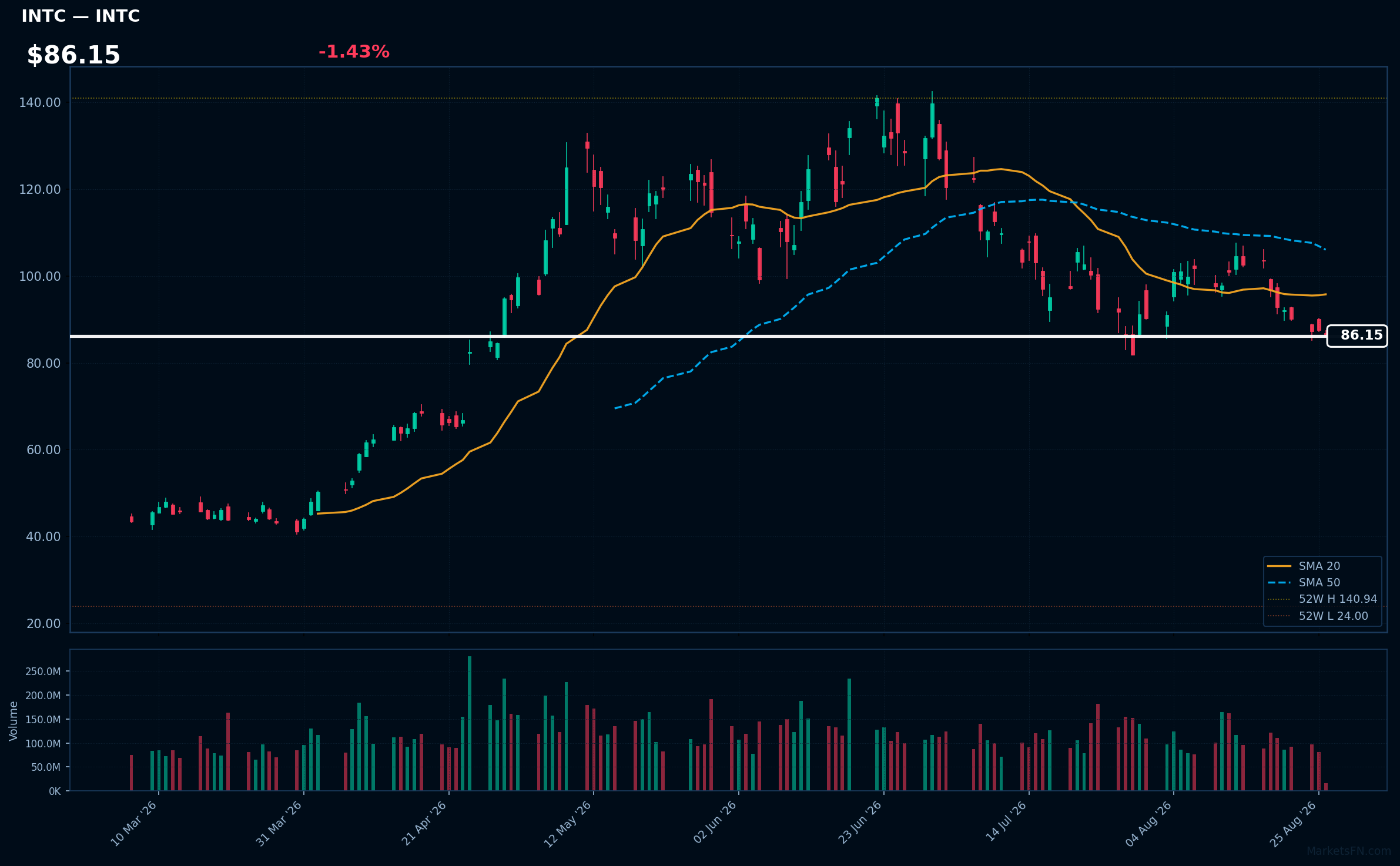Click the 20.00 y-axis label
This screenshot has height=866, width=1400.
point(43,624)
